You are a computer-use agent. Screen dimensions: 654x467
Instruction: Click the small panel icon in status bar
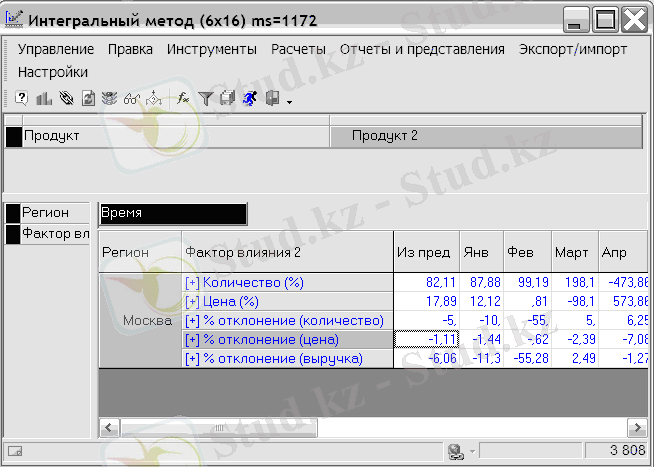(15, 451)
